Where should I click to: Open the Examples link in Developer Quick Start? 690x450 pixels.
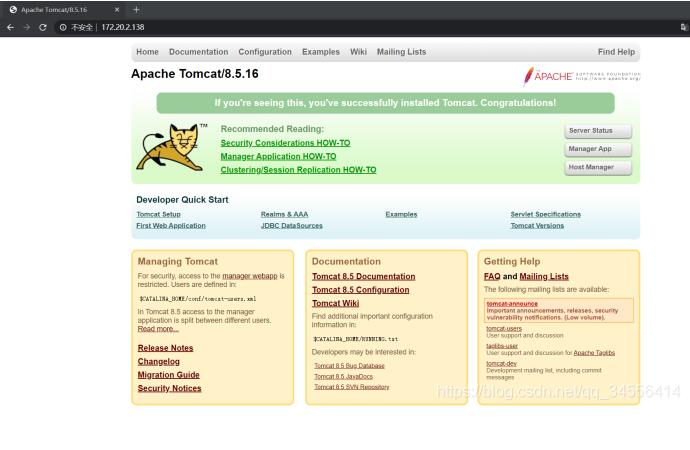[401, 214]
